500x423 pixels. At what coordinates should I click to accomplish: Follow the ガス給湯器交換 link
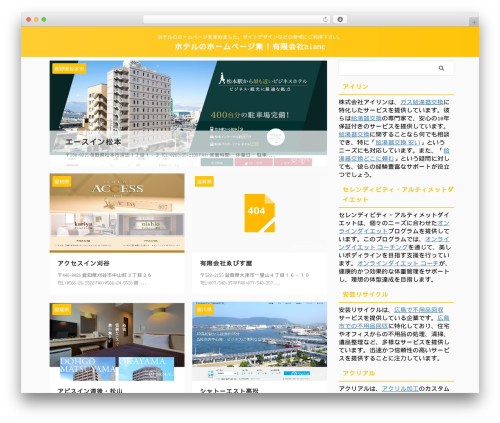(422, 102)
